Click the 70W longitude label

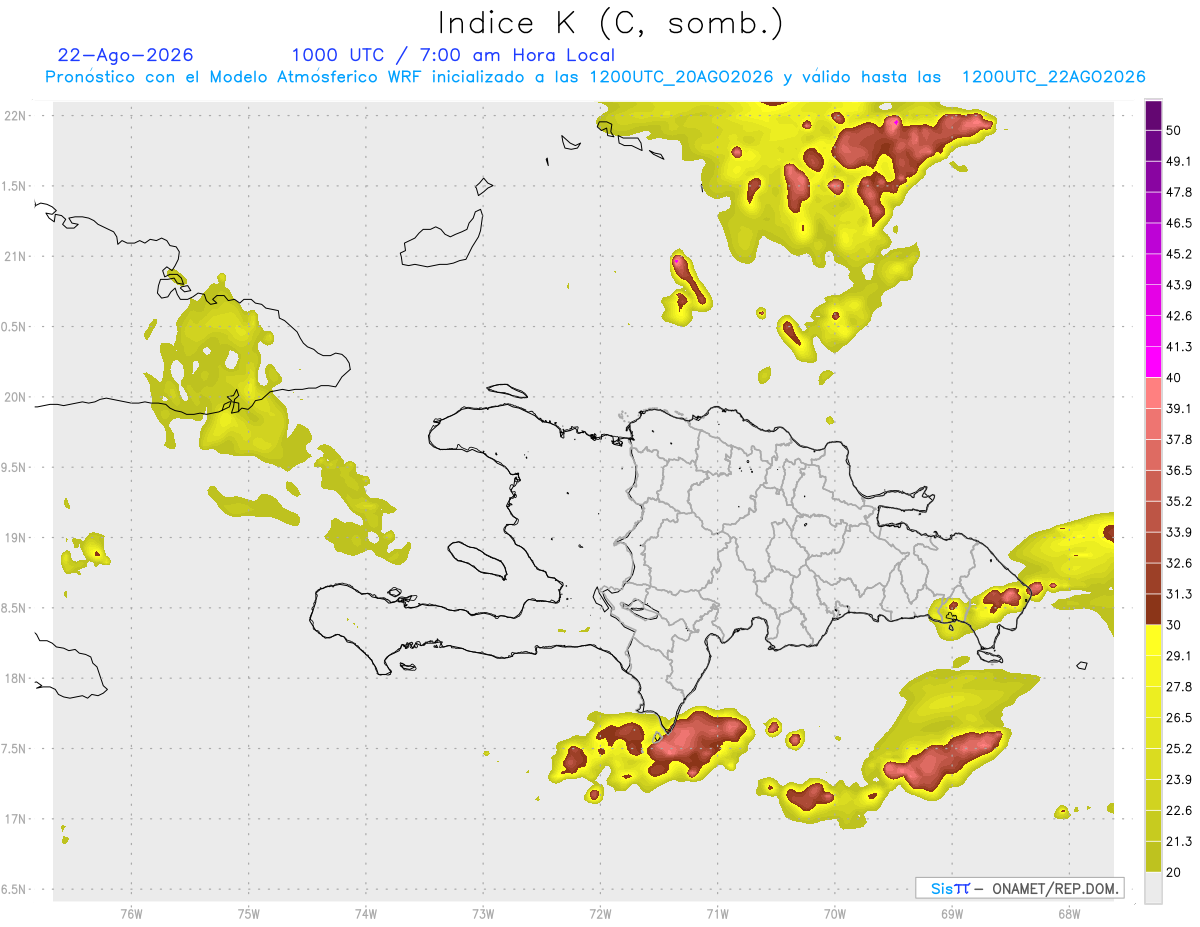coord(834,913)
